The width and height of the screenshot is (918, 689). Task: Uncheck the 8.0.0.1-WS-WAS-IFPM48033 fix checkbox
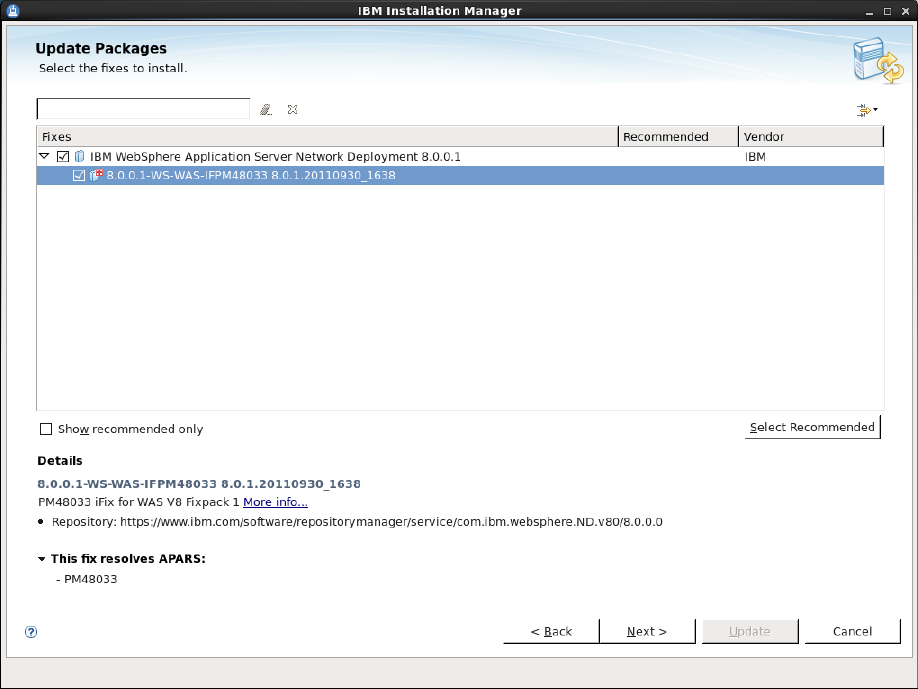[79, 175]
